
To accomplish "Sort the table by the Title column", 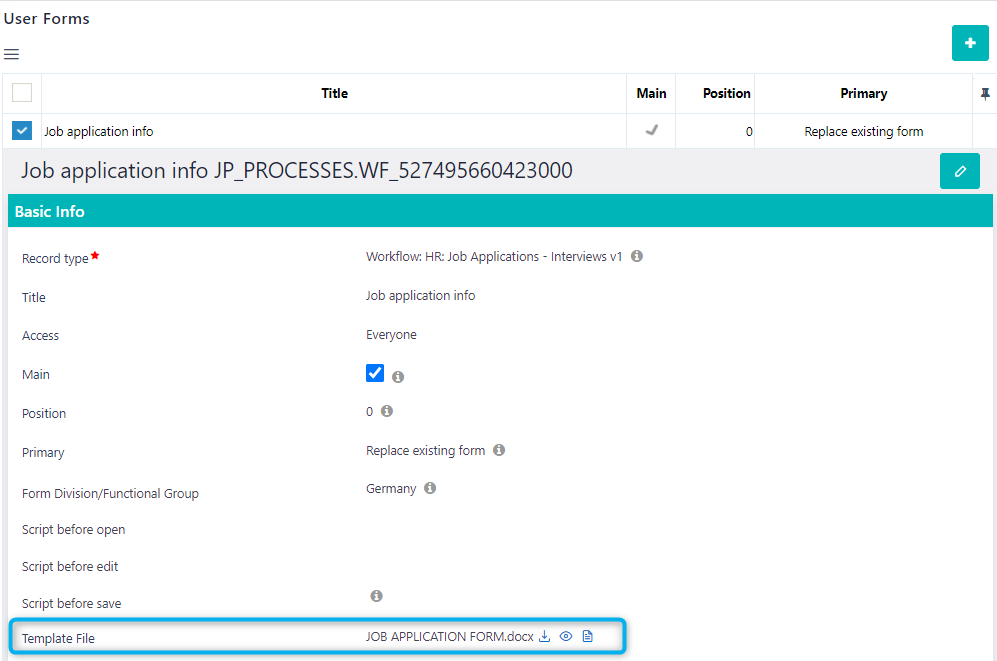I will pos(334,93).
